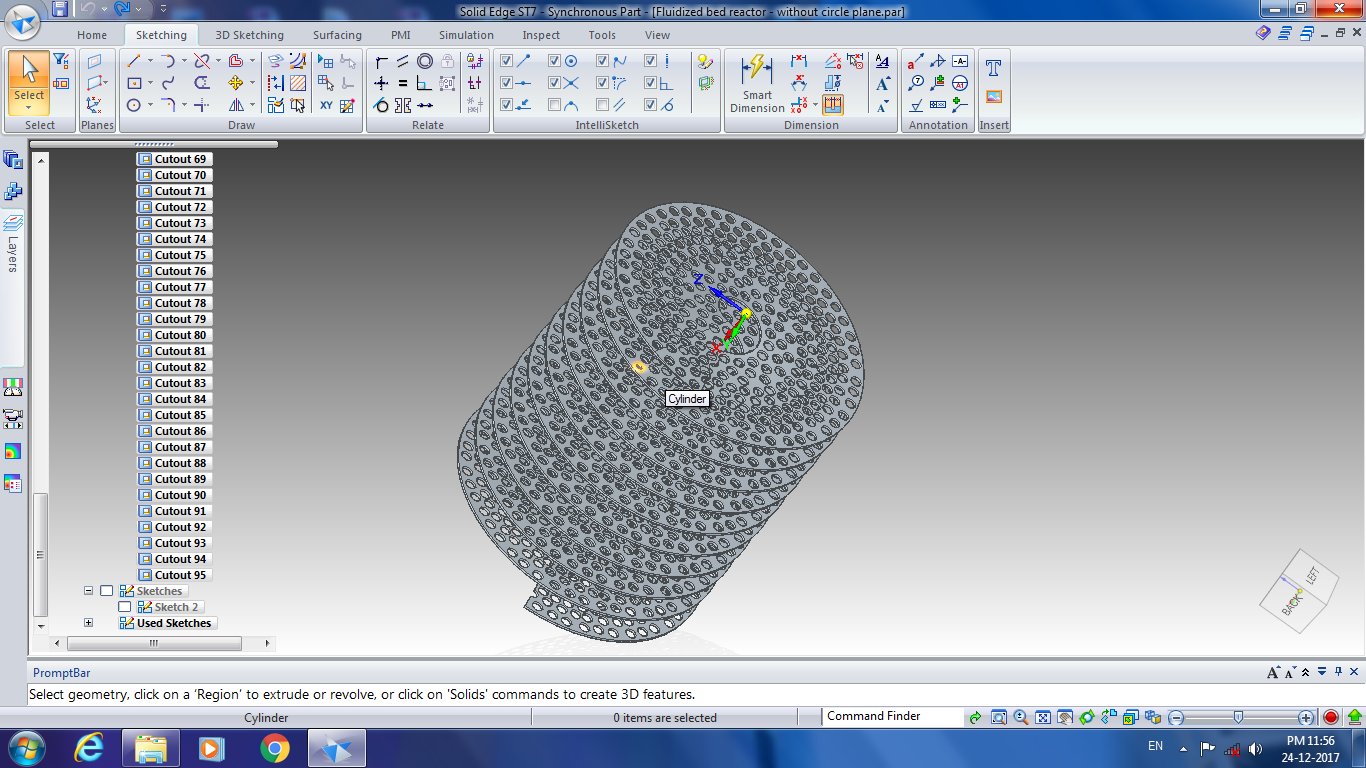Select the Line drawing tool
The width and height of the screenshot is (1366, 768).
[134, 61]
